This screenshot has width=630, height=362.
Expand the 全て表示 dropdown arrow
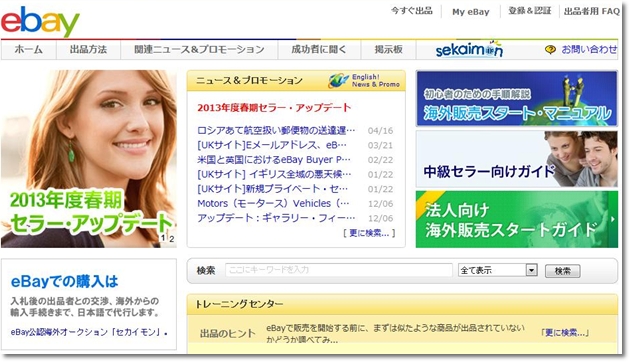pyautogui.click(x=532, y=270)
